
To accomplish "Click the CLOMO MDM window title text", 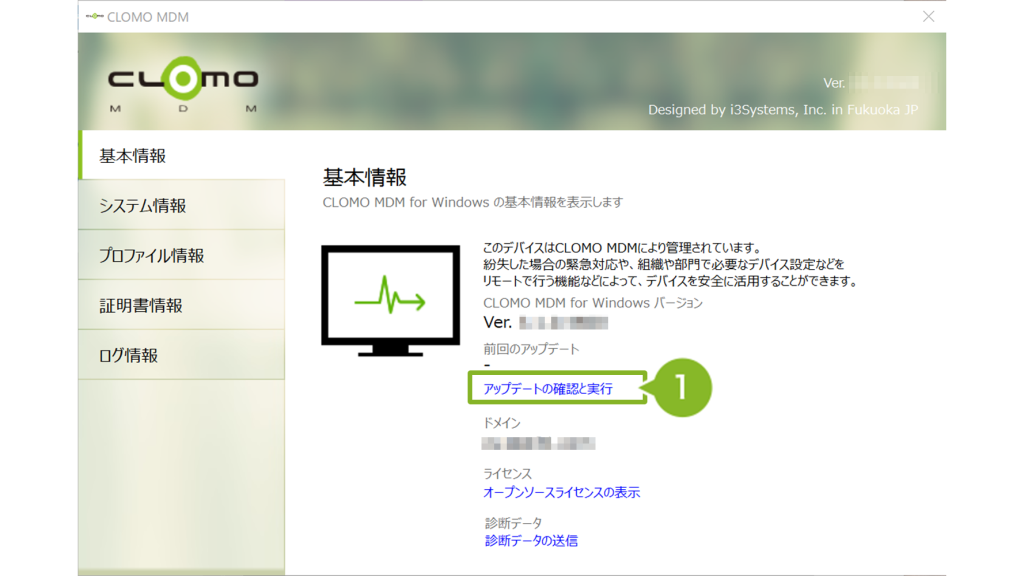I will coord(148,17).
